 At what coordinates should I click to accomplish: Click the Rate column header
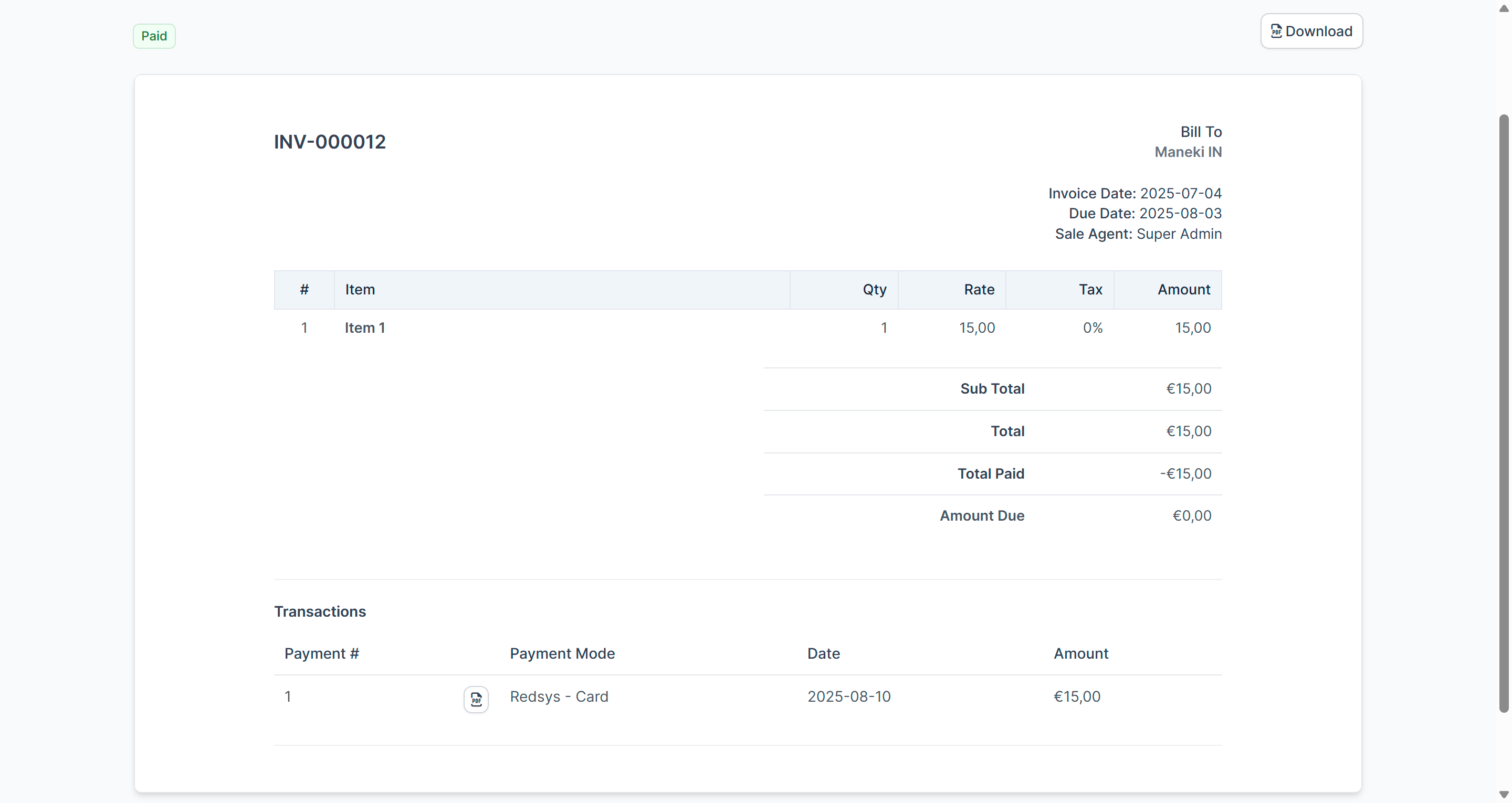[979, 289]
